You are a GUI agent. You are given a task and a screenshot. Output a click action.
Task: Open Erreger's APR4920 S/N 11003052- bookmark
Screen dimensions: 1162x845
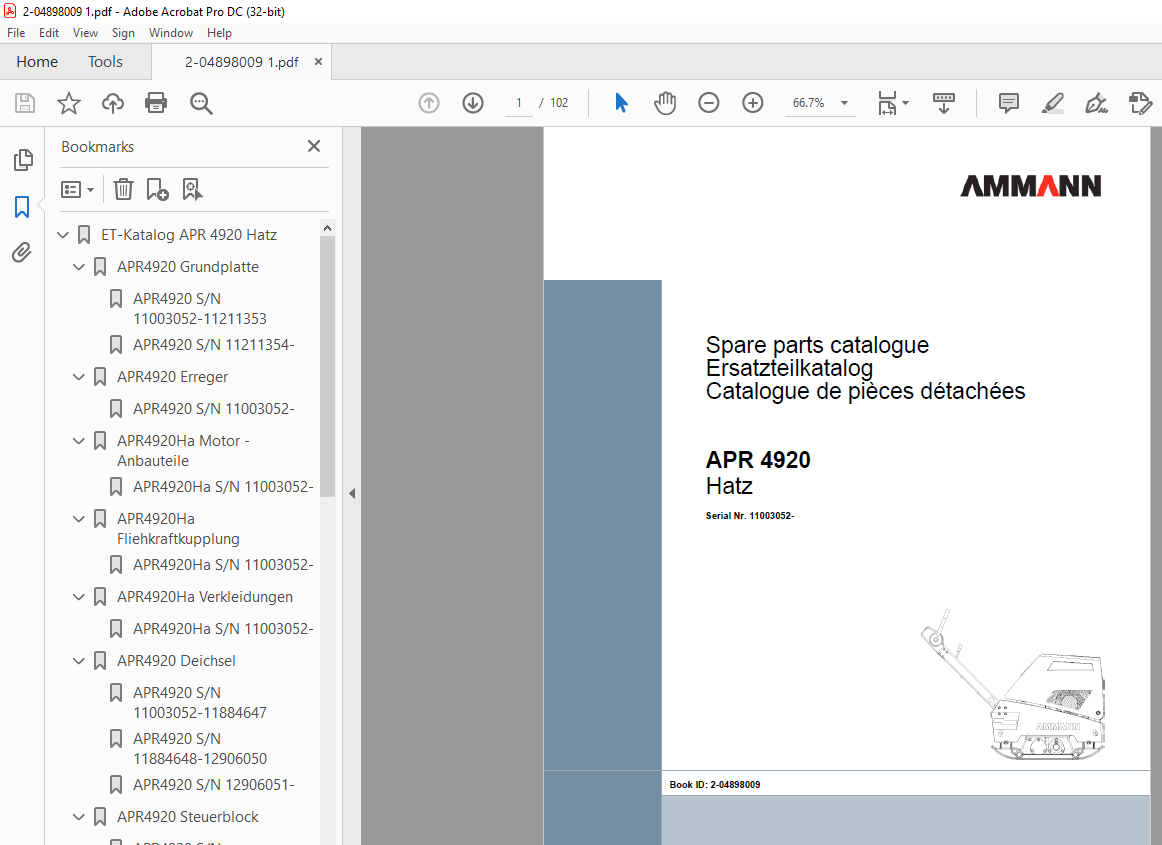(x=213, y=408)
